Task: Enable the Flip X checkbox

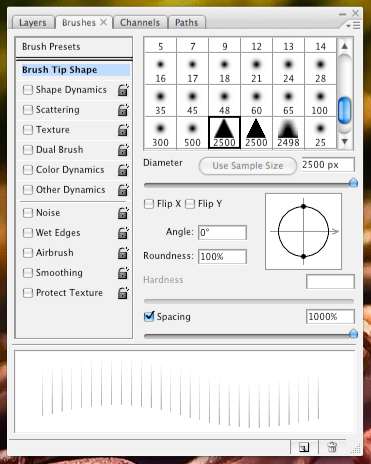Action: point(149,204)
